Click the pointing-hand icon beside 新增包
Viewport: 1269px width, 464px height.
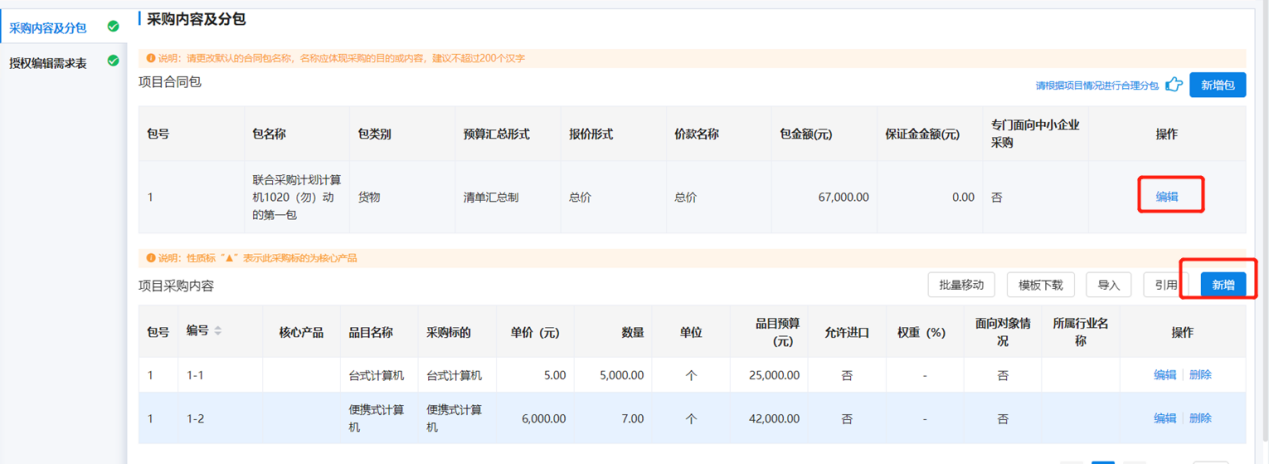coord(1173,85)
